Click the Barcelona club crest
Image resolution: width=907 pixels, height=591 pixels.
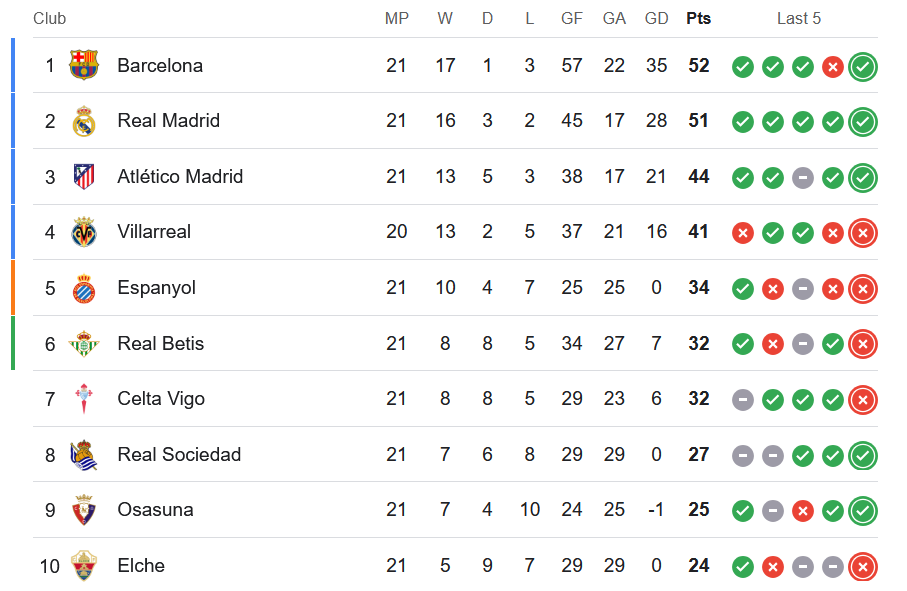coord(84,65)
